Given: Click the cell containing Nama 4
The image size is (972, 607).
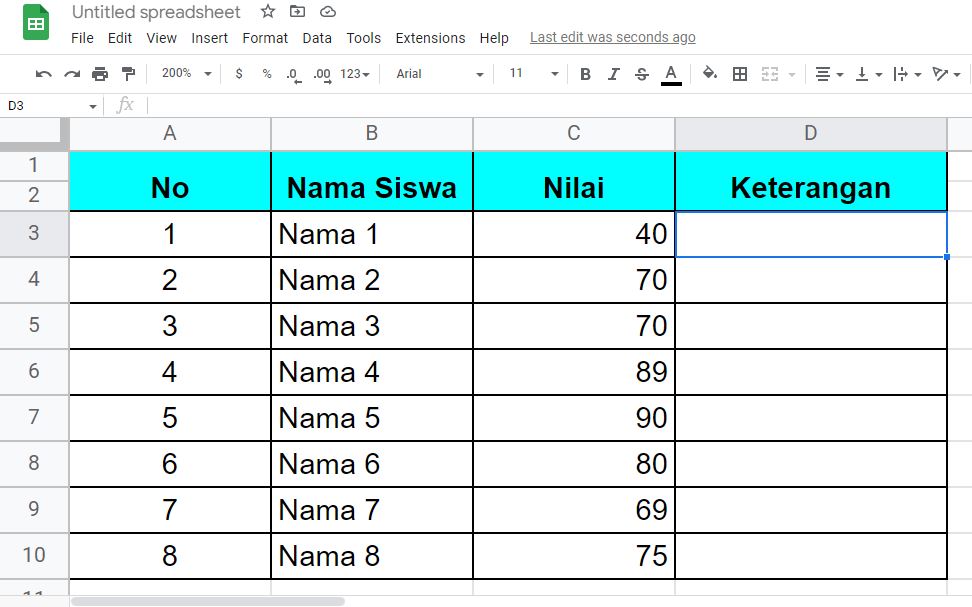Looking at the screenshot, I should pyautogui.click(x=372, y=372).
